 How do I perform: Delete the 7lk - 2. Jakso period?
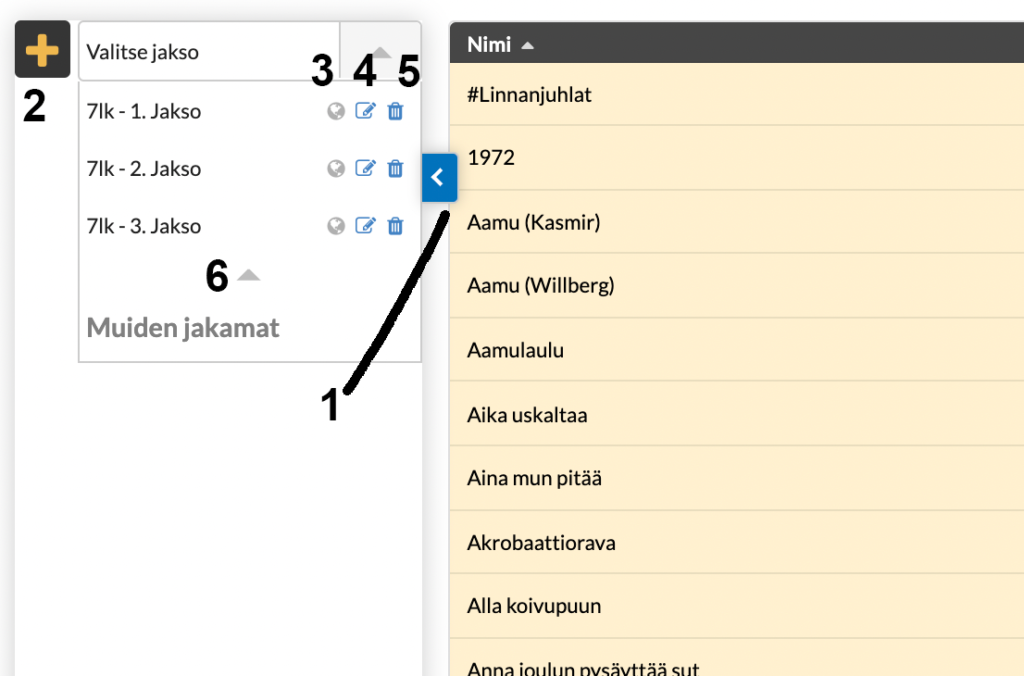pyautogui.click(x=395, y=169)
